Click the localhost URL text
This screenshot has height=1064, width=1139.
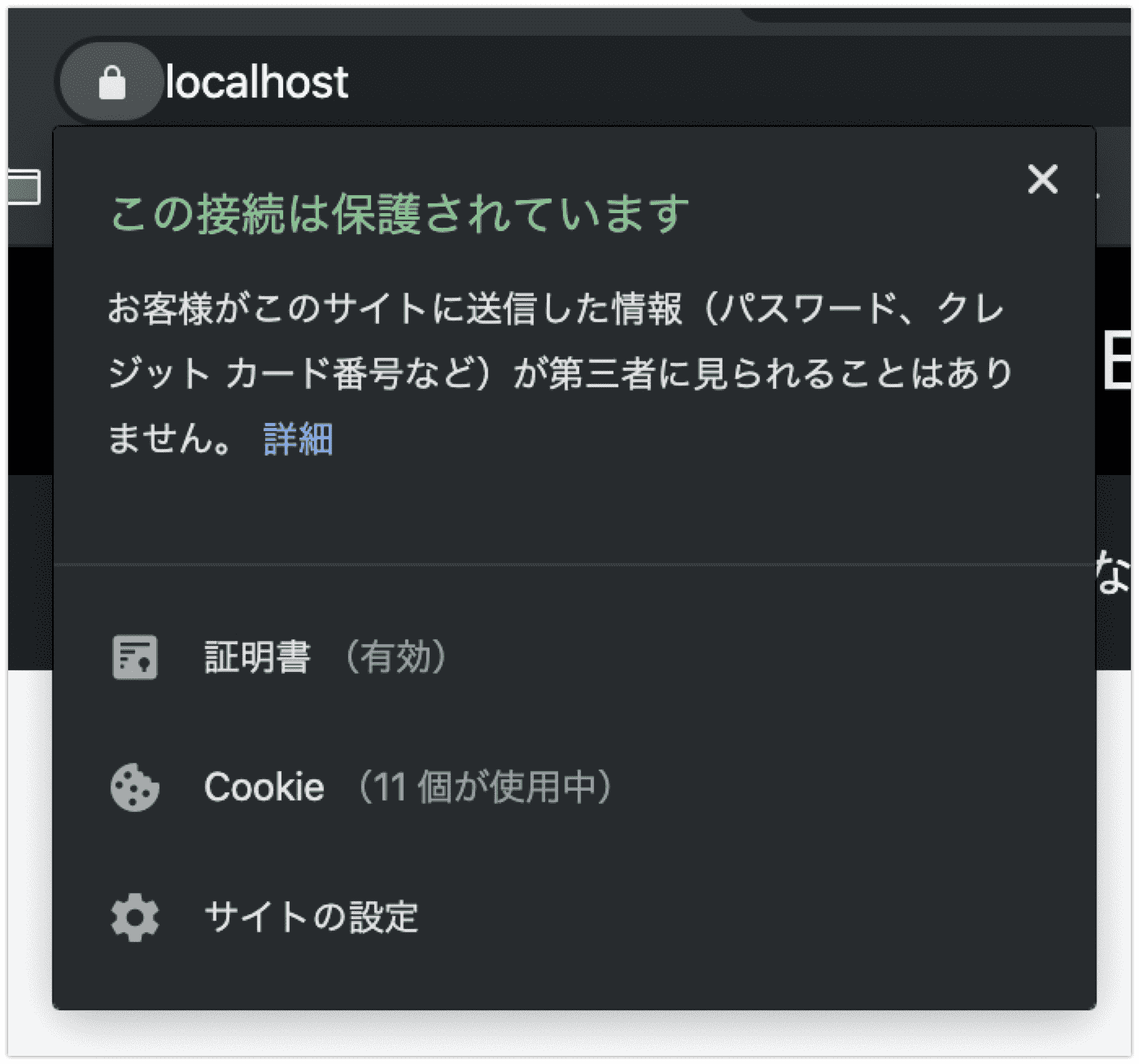click(x=257, y=83)
